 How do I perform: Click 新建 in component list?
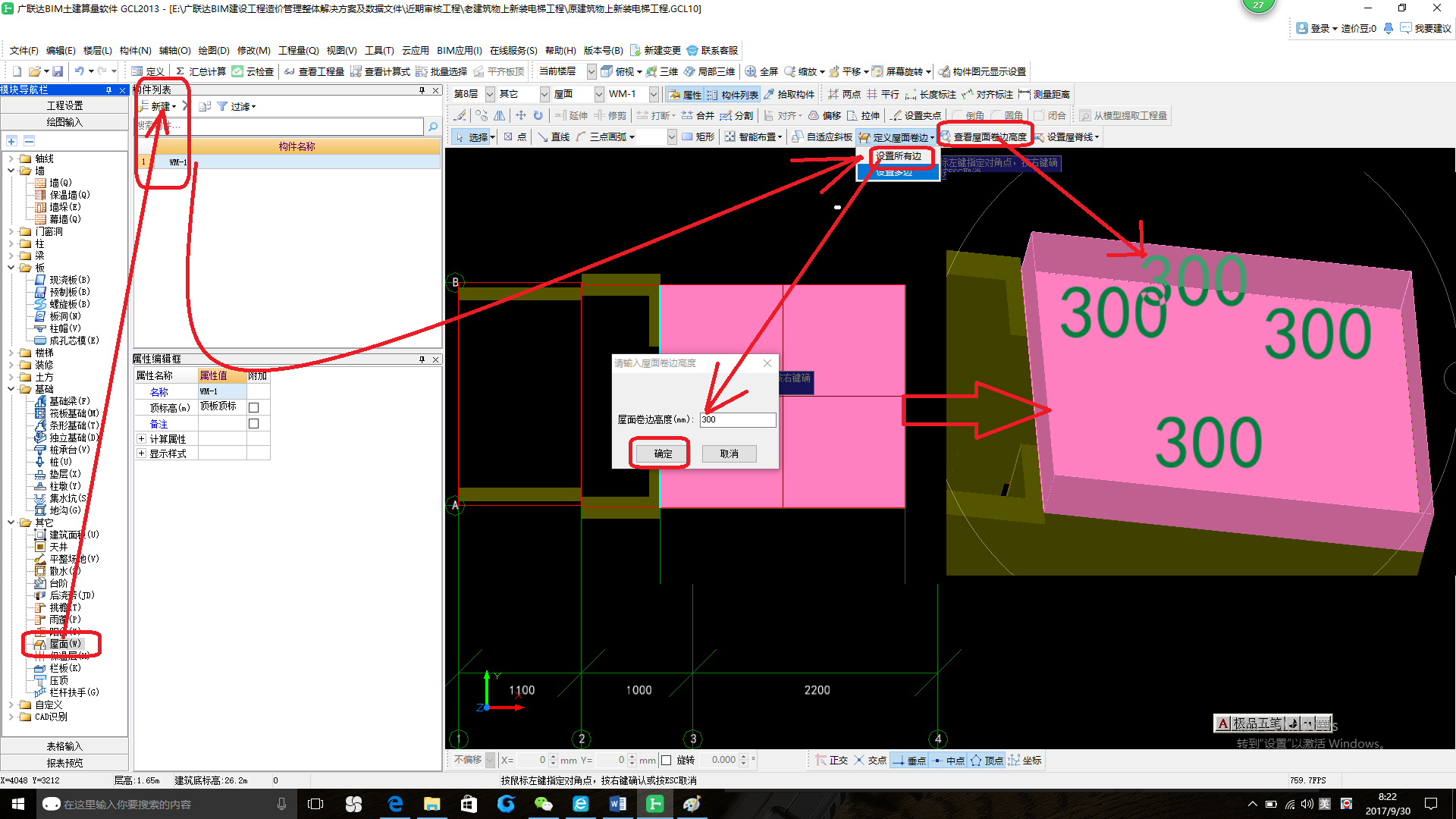point(159,106)
